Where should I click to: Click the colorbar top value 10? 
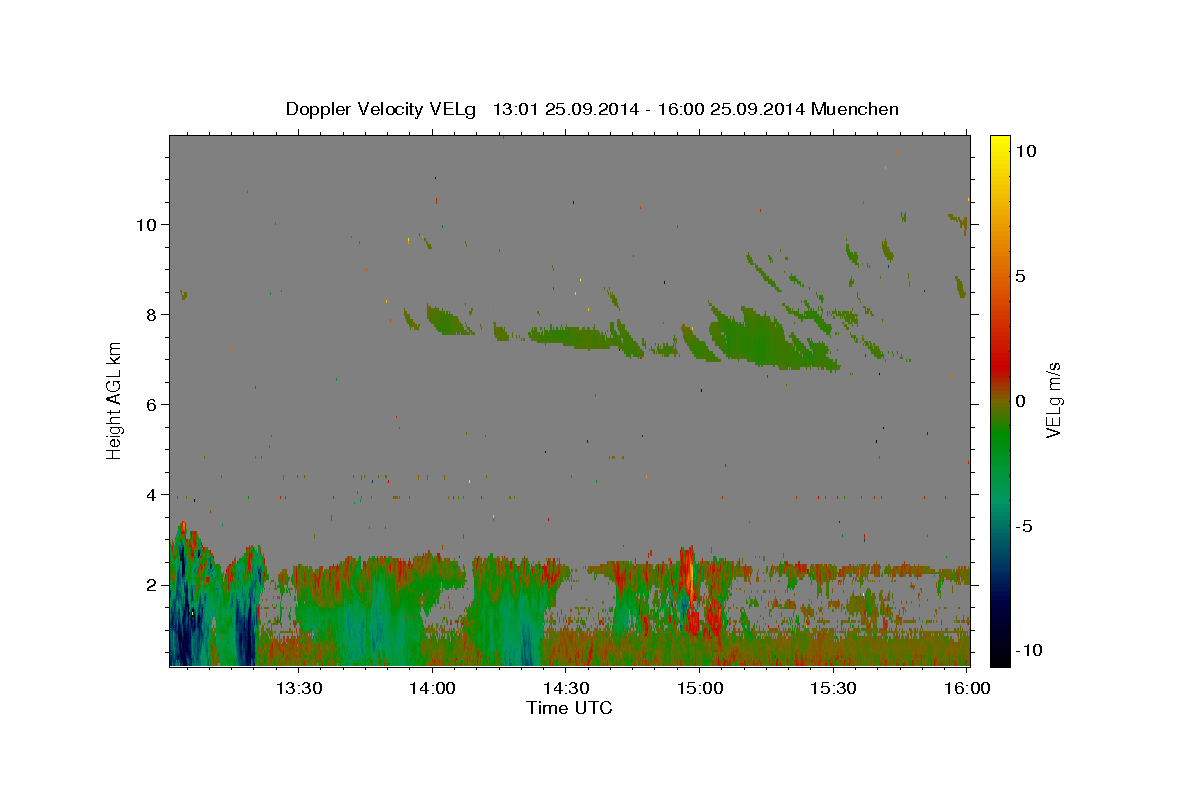1025,151
